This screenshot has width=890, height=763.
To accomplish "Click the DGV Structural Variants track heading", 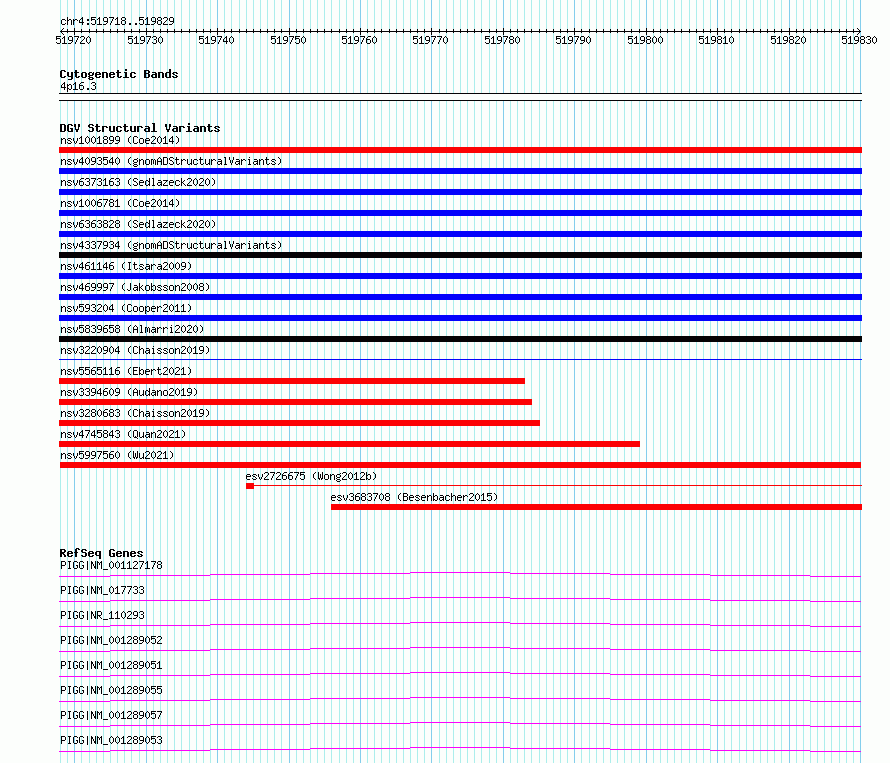I will pos(140,128).
